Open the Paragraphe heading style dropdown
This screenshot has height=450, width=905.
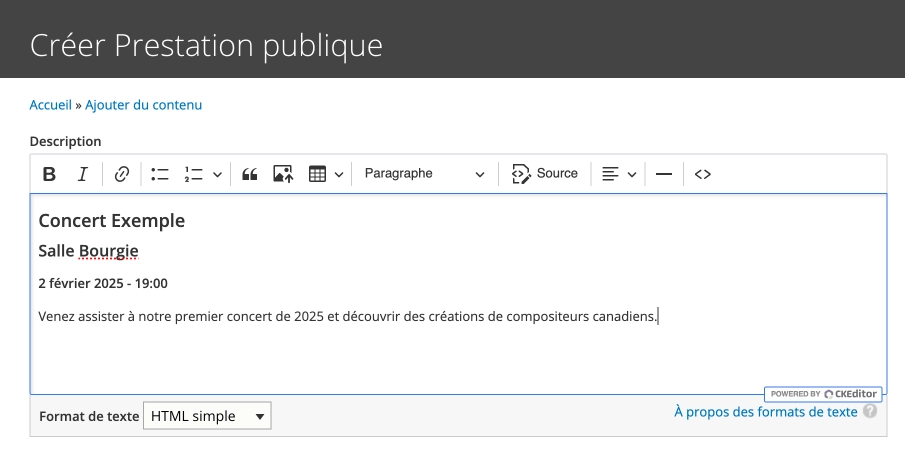click(x=424, y=174)
